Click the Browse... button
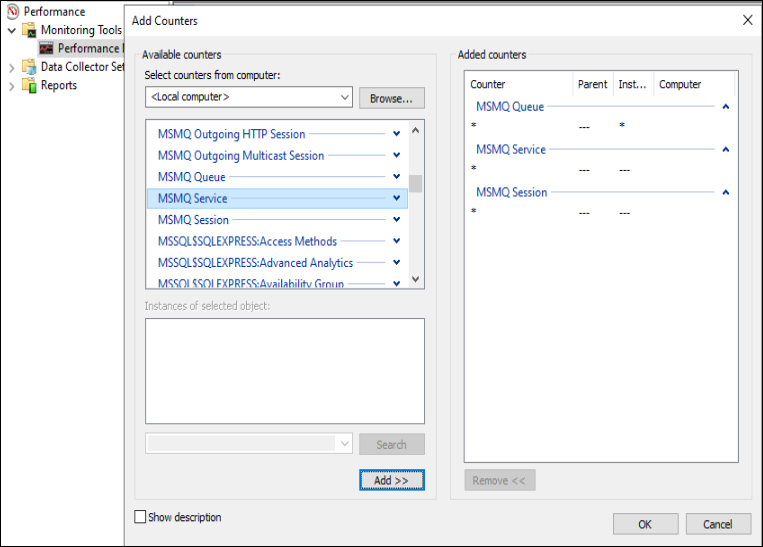Image resolution: width=763 pixels, height=547 pixels. point(391,98)
